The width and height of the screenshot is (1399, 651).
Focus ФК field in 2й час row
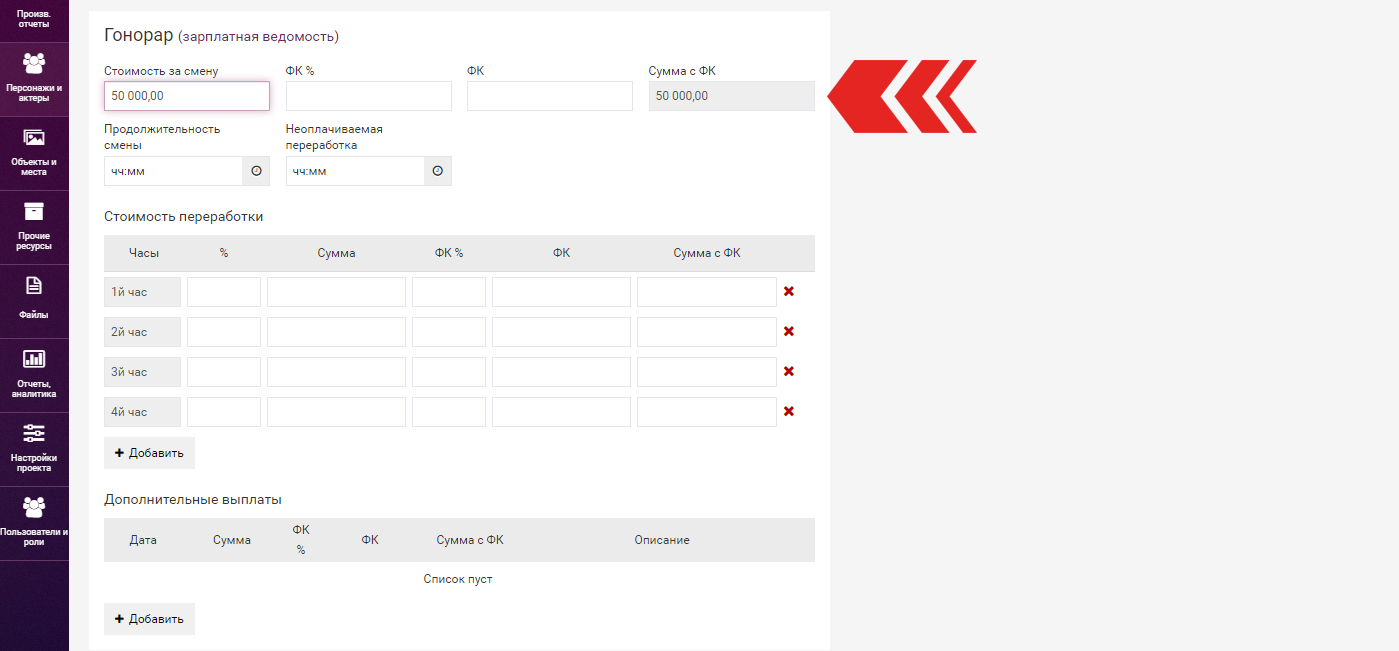561,332
